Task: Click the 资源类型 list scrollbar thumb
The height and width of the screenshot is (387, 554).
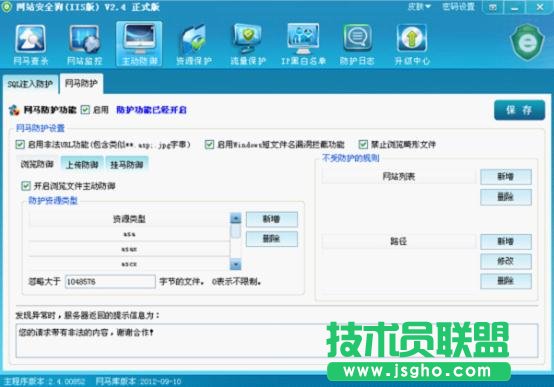Action: tap(235, 231)
